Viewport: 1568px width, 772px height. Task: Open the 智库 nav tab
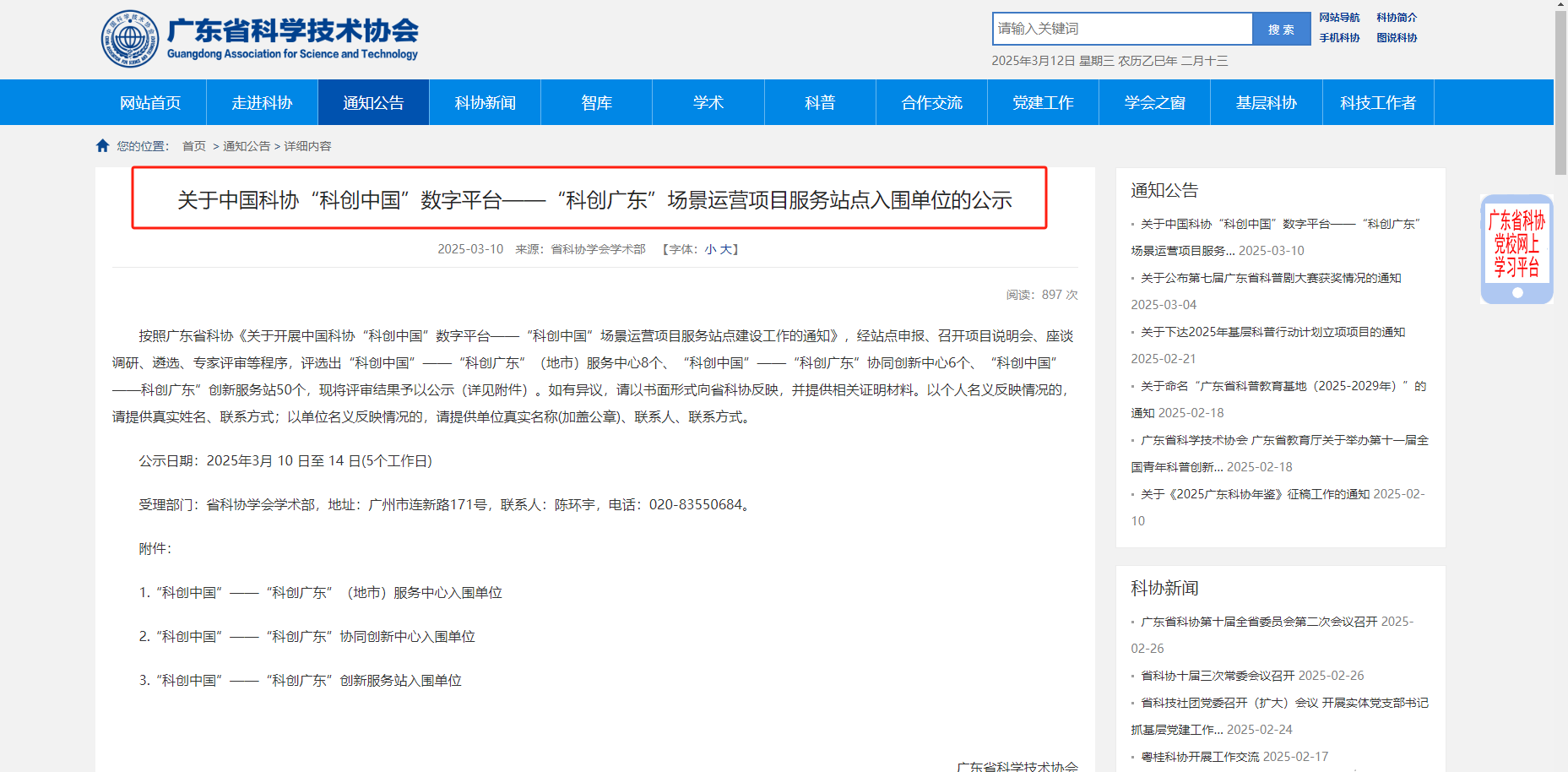coord(596,102)
